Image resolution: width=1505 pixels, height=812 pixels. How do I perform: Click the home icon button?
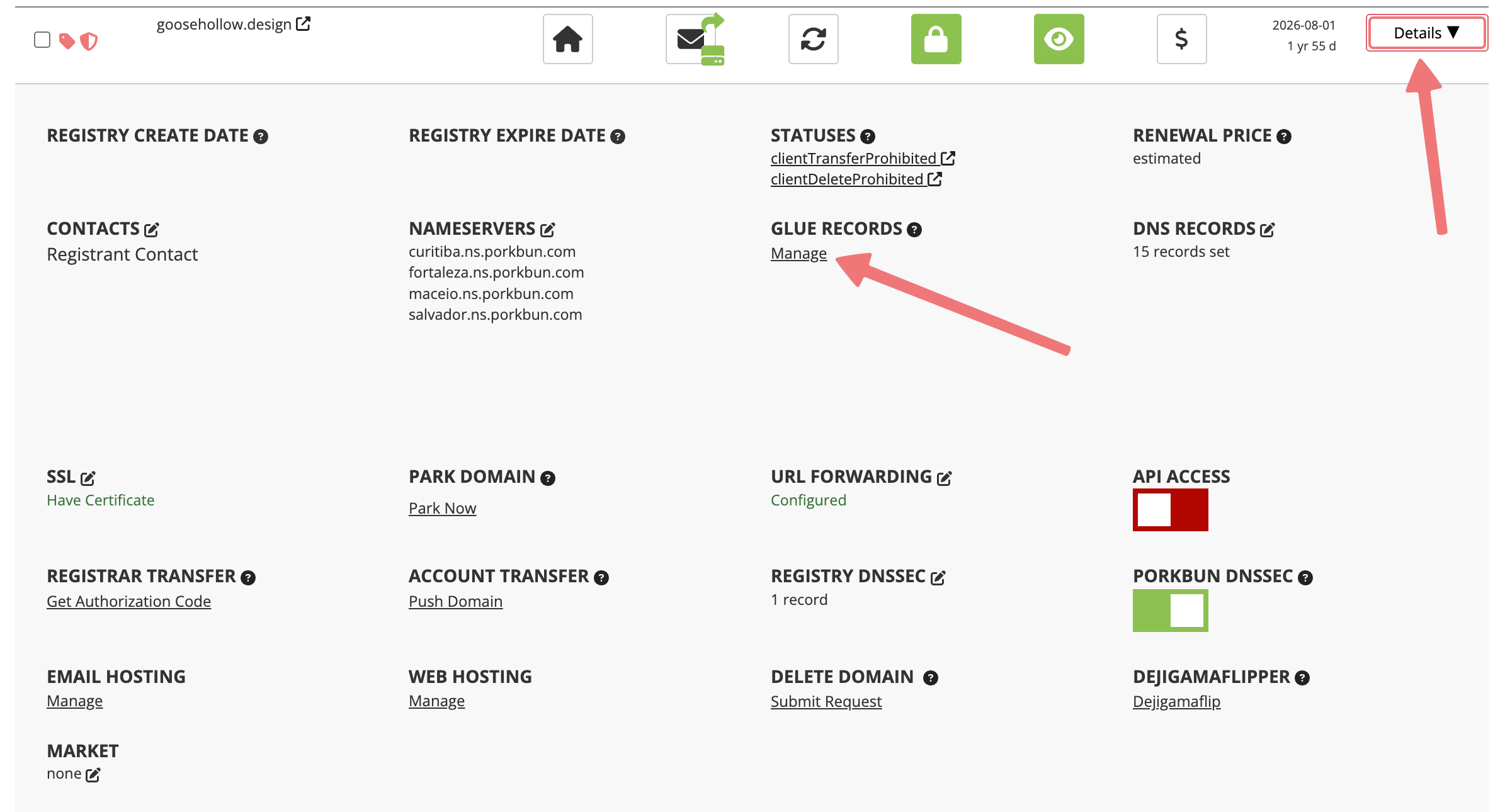[x=567, y=39]
